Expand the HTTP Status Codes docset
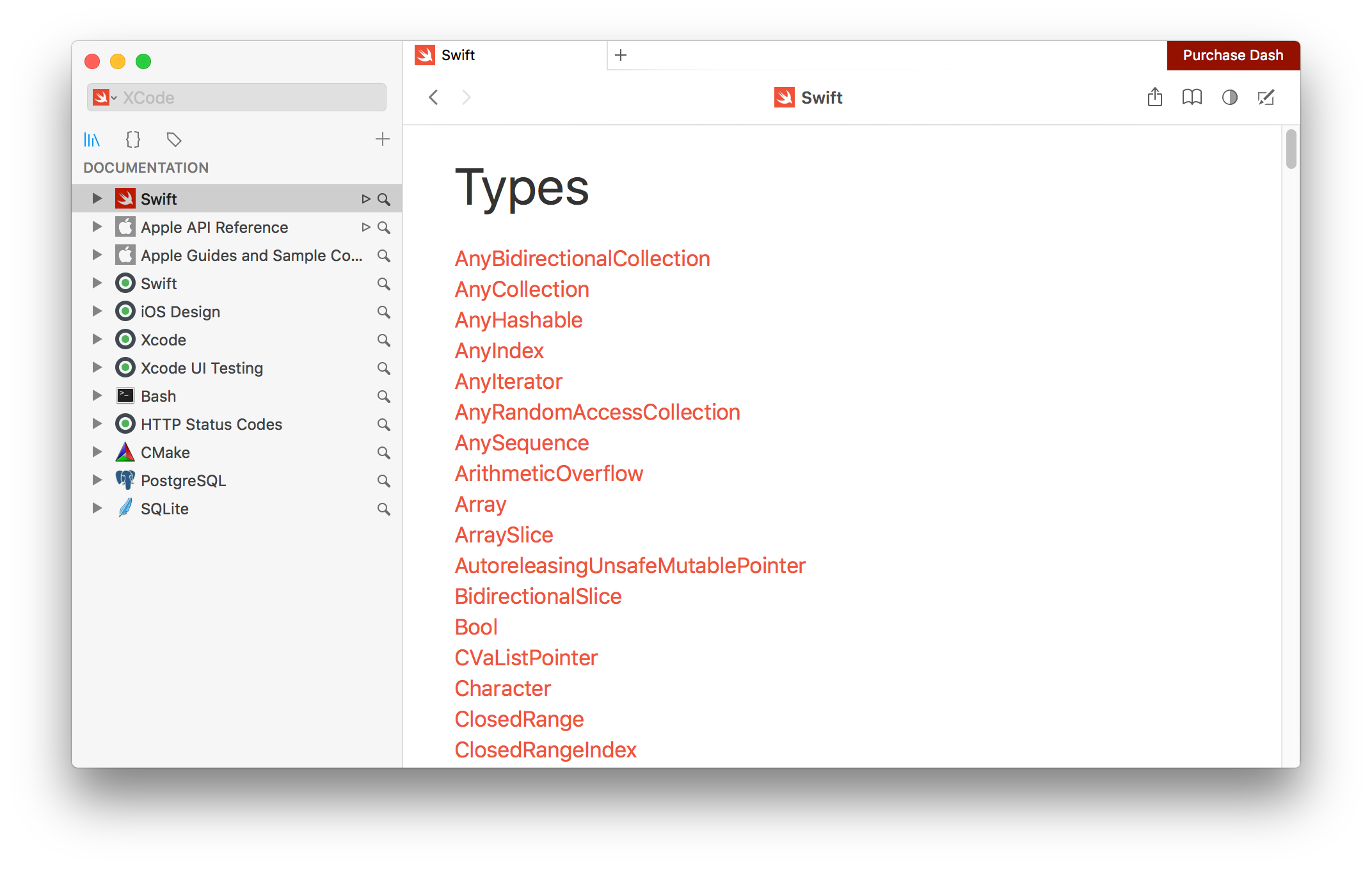 pos(96,423)
